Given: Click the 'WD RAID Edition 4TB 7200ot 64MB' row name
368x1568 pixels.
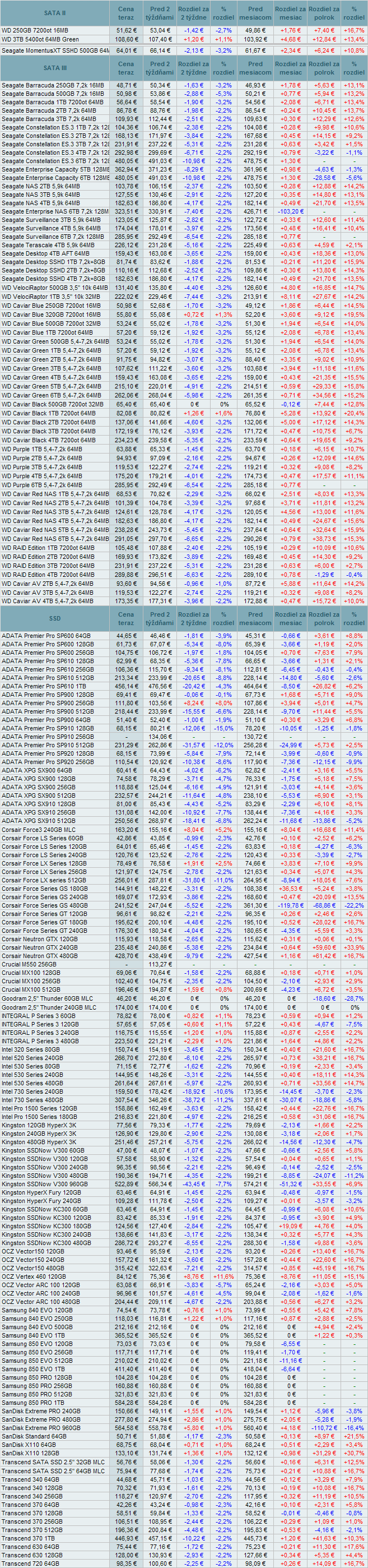Looking at the screenshot, I should (48, 575).
